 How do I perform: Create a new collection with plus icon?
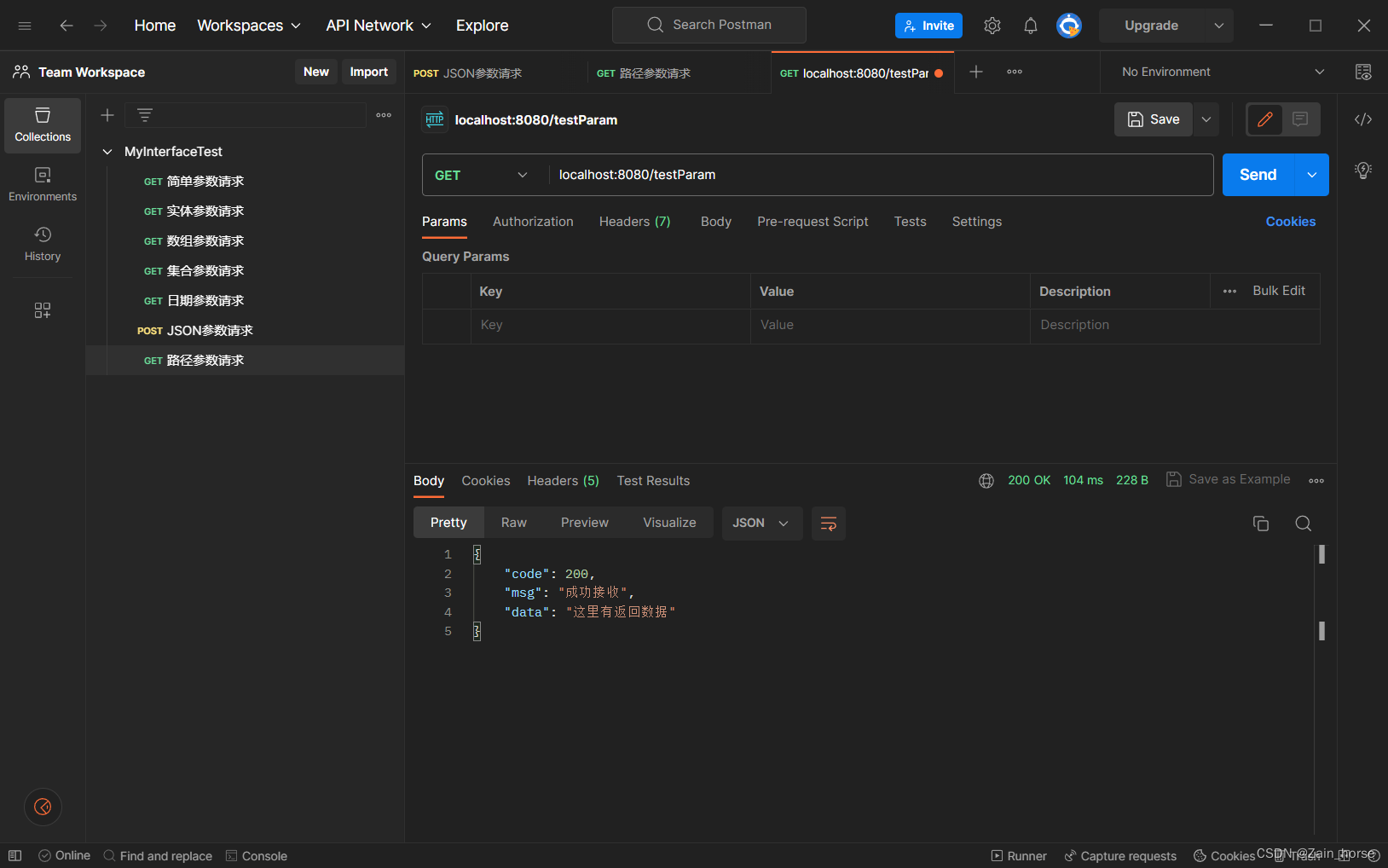(x=107, y=115)
